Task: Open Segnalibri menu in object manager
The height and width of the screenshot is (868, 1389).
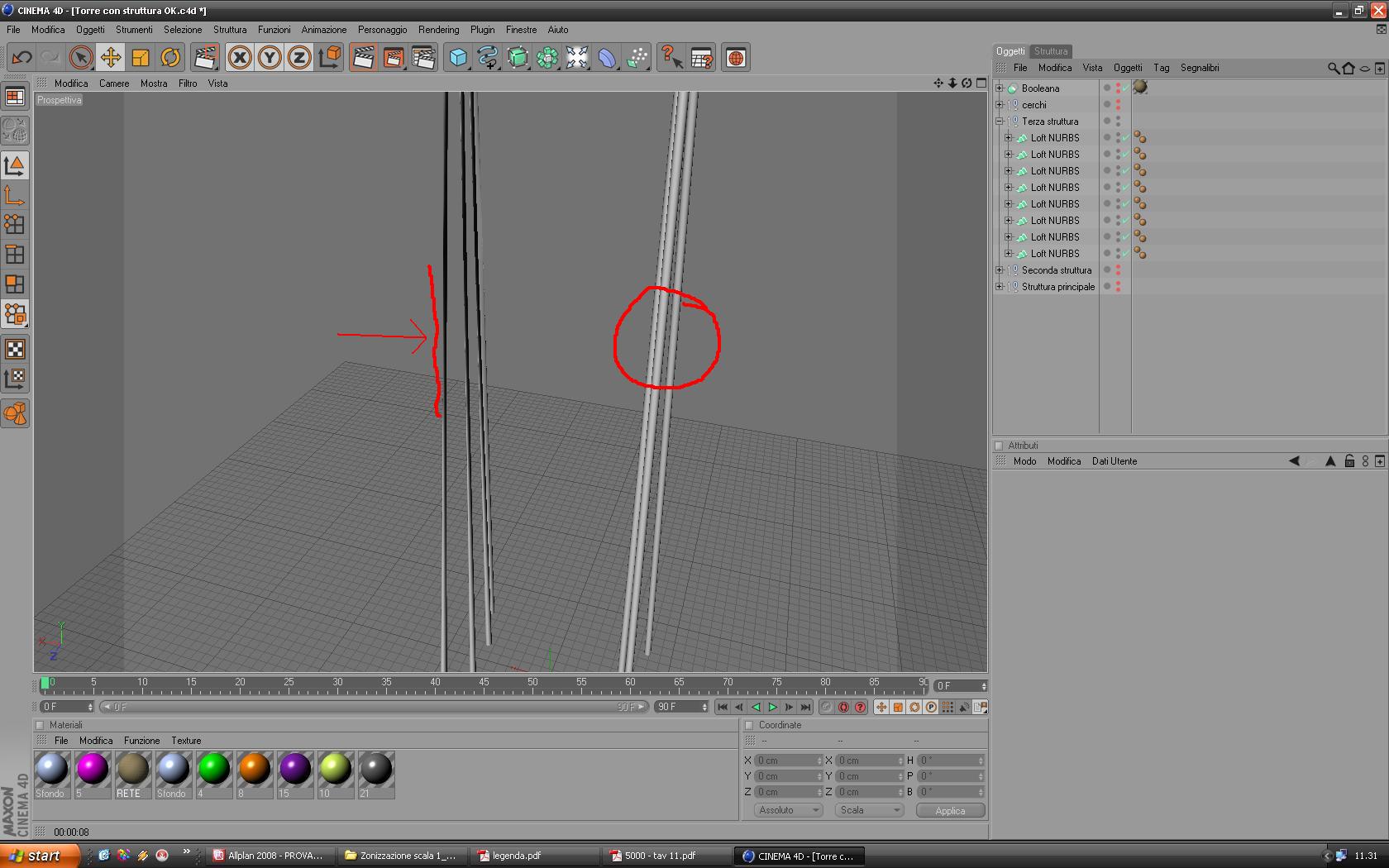Action: pos(1200,68)
